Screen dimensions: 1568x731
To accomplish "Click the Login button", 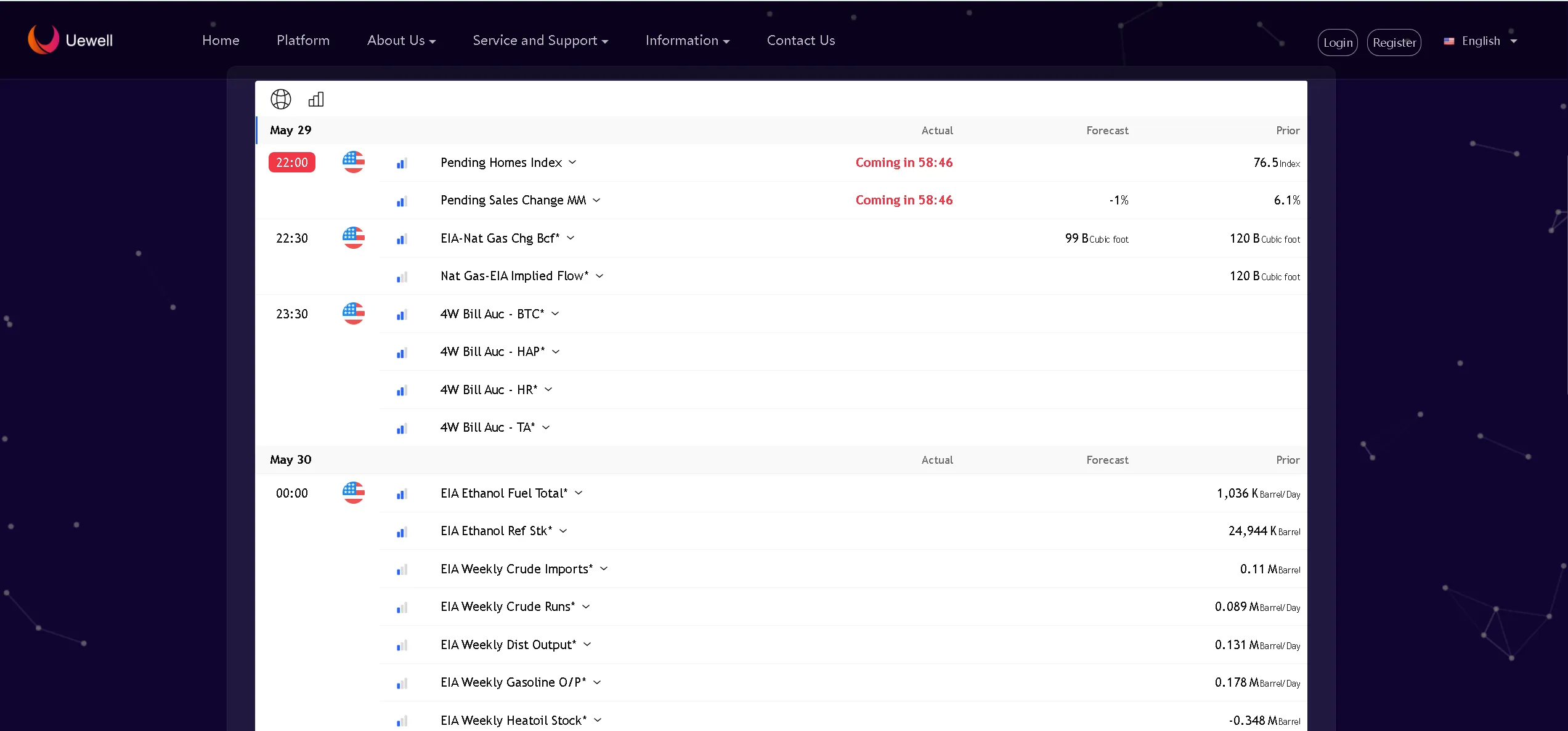I will 1338,42.
